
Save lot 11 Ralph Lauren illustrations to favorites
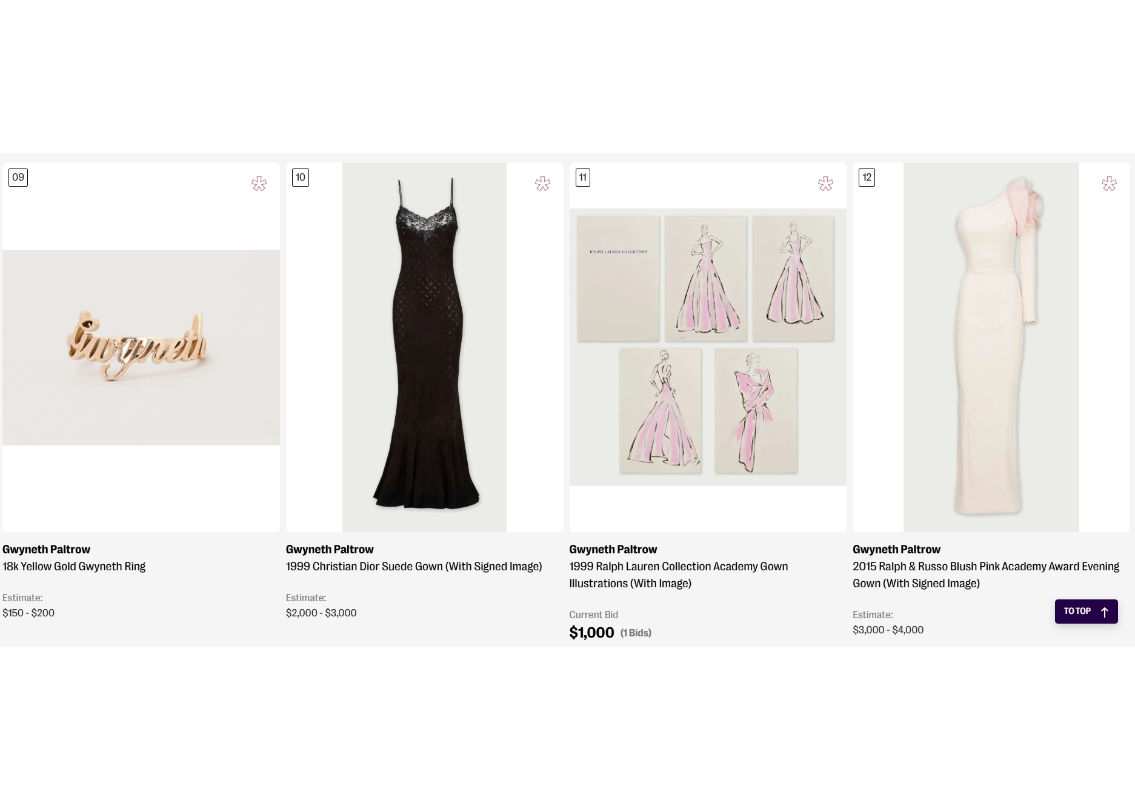point(825,183)
